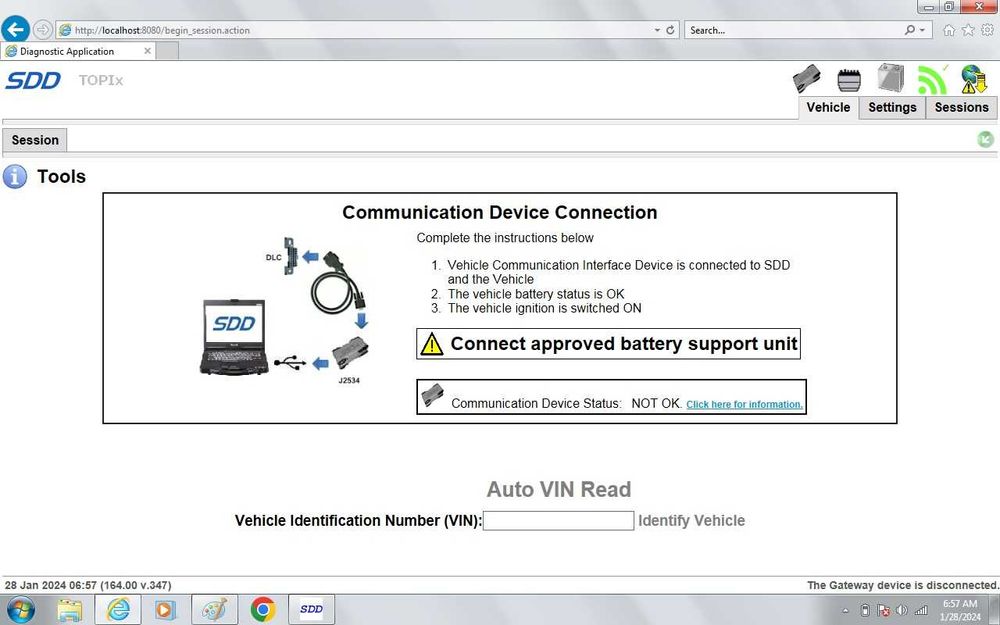Open the address bar history dropdown arrow
This screenshot has width=1000, height=625.
657,30
